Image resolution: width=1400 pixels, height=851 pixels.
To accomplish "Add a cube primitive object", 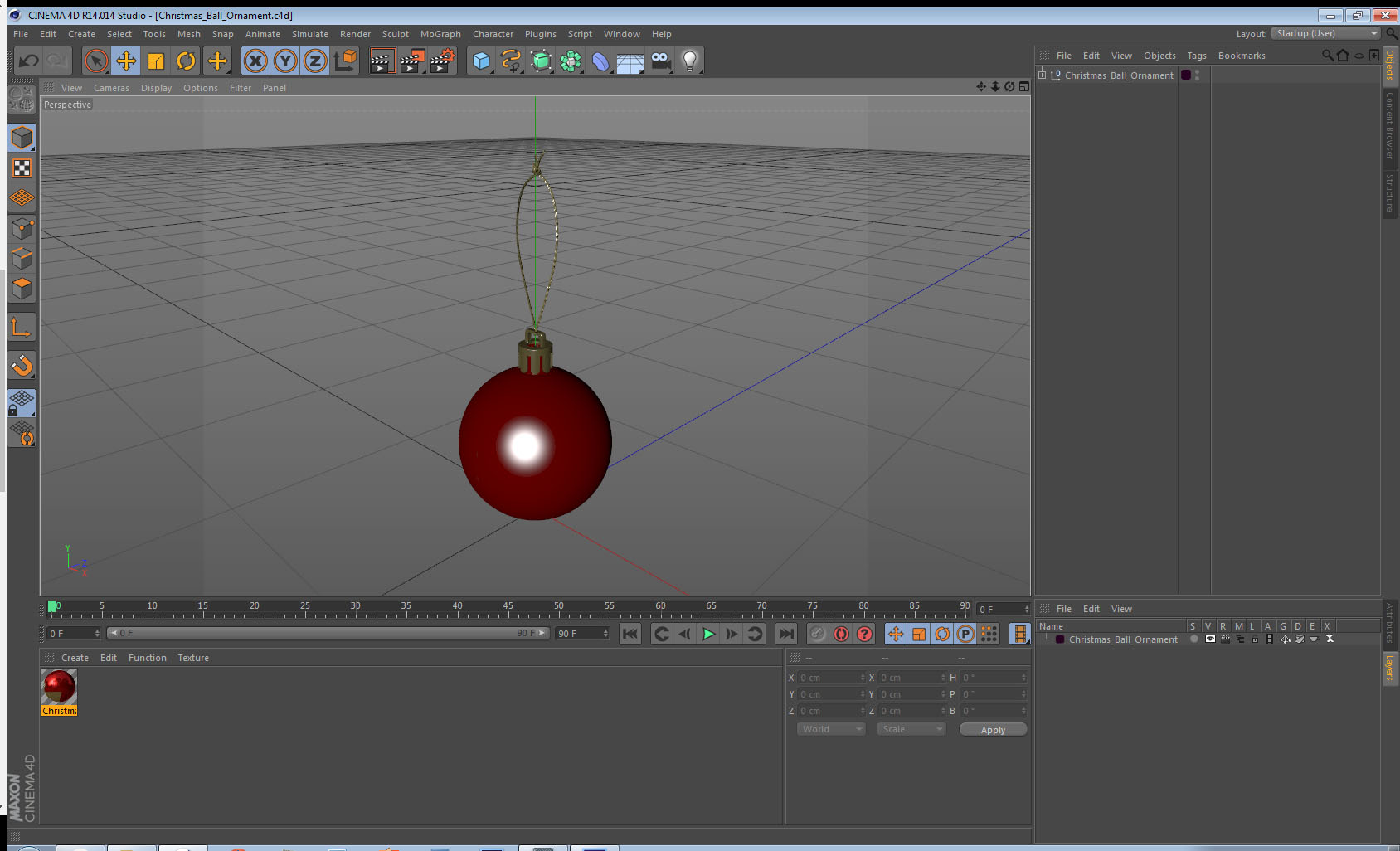I will [481, 61].
